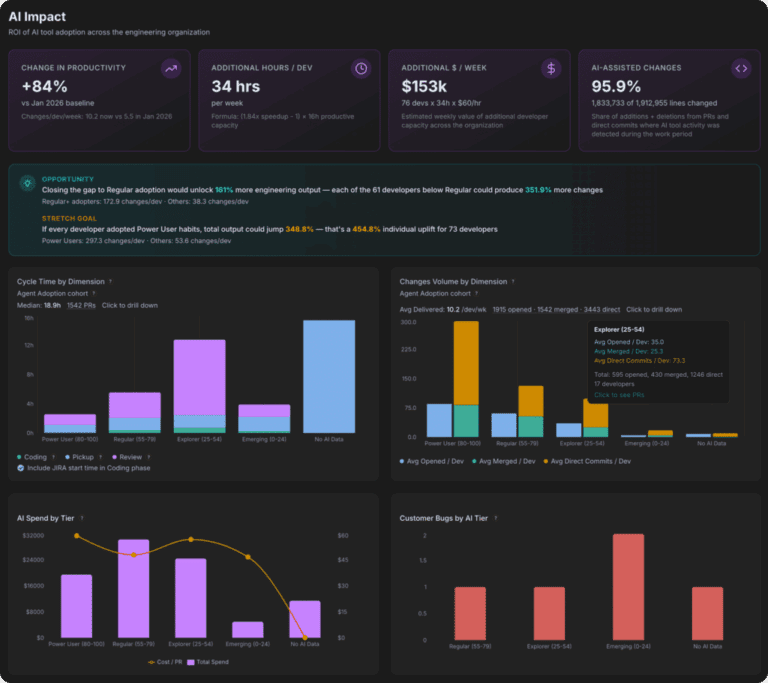The image size is (768, 683).
Task: Click the help icon next to Pickup legend
Action: click(101, 457)
